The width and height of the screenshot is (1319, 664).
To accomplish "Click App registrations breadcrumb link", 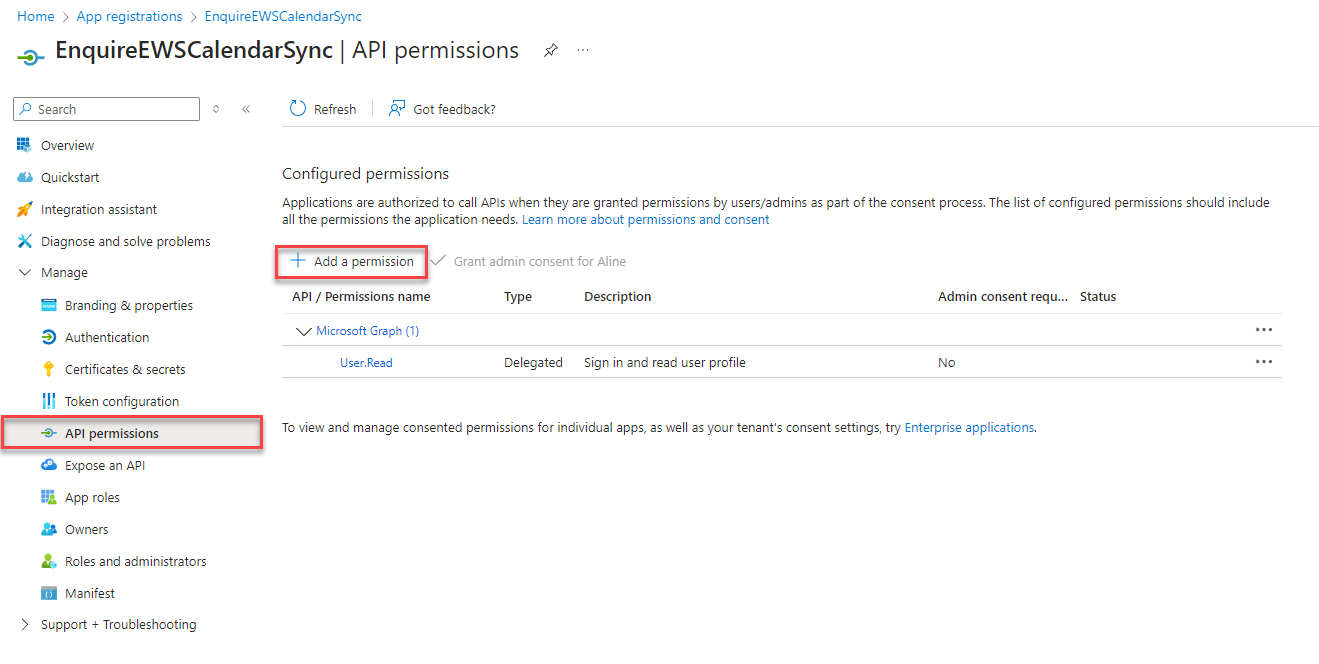I will click(x=130, y=16).
